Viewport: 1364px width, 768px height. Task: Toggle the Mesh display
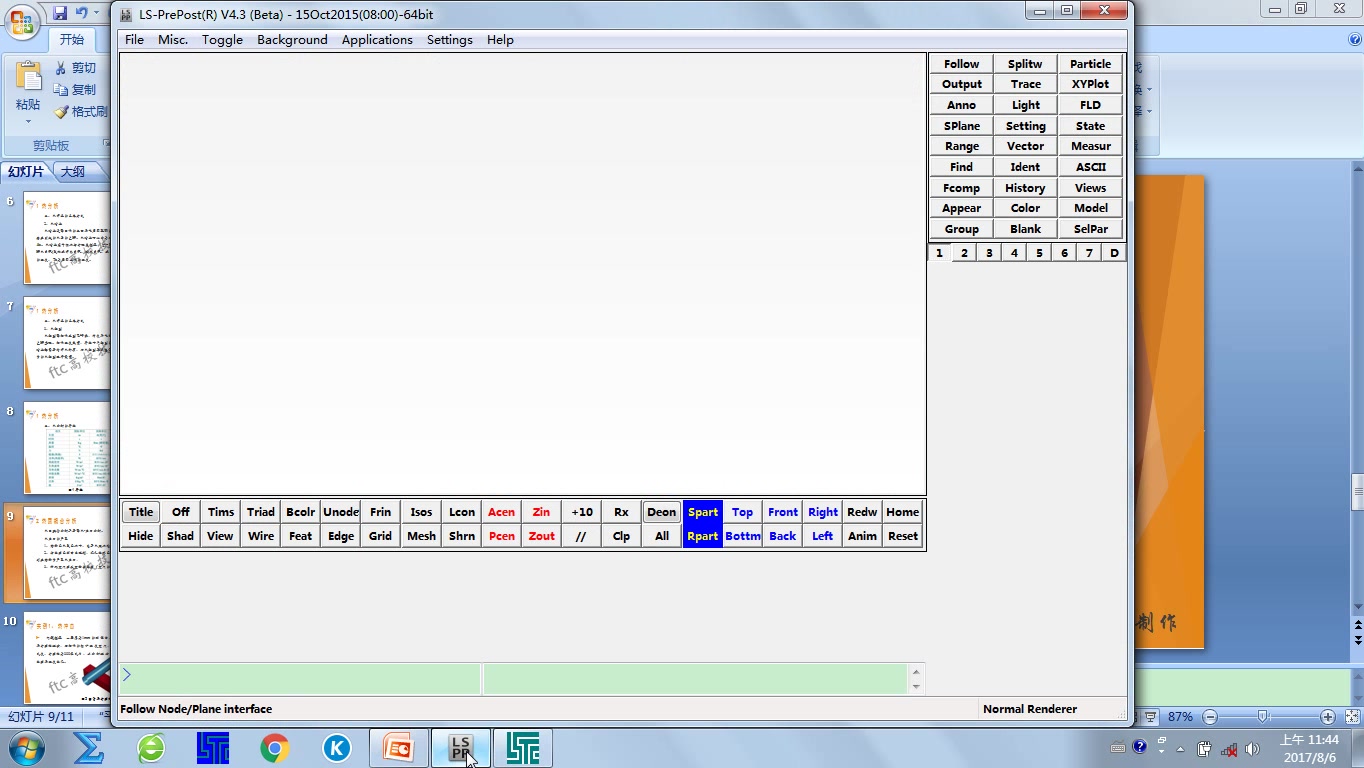point(421,536)
